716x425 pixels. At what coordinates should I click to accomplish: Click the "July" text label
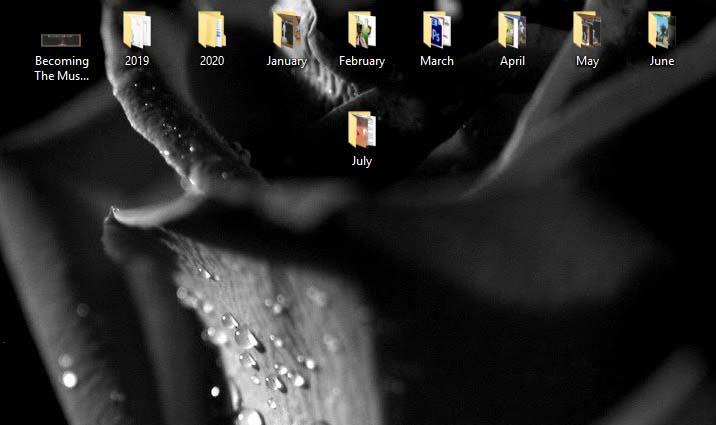[362, 161]
